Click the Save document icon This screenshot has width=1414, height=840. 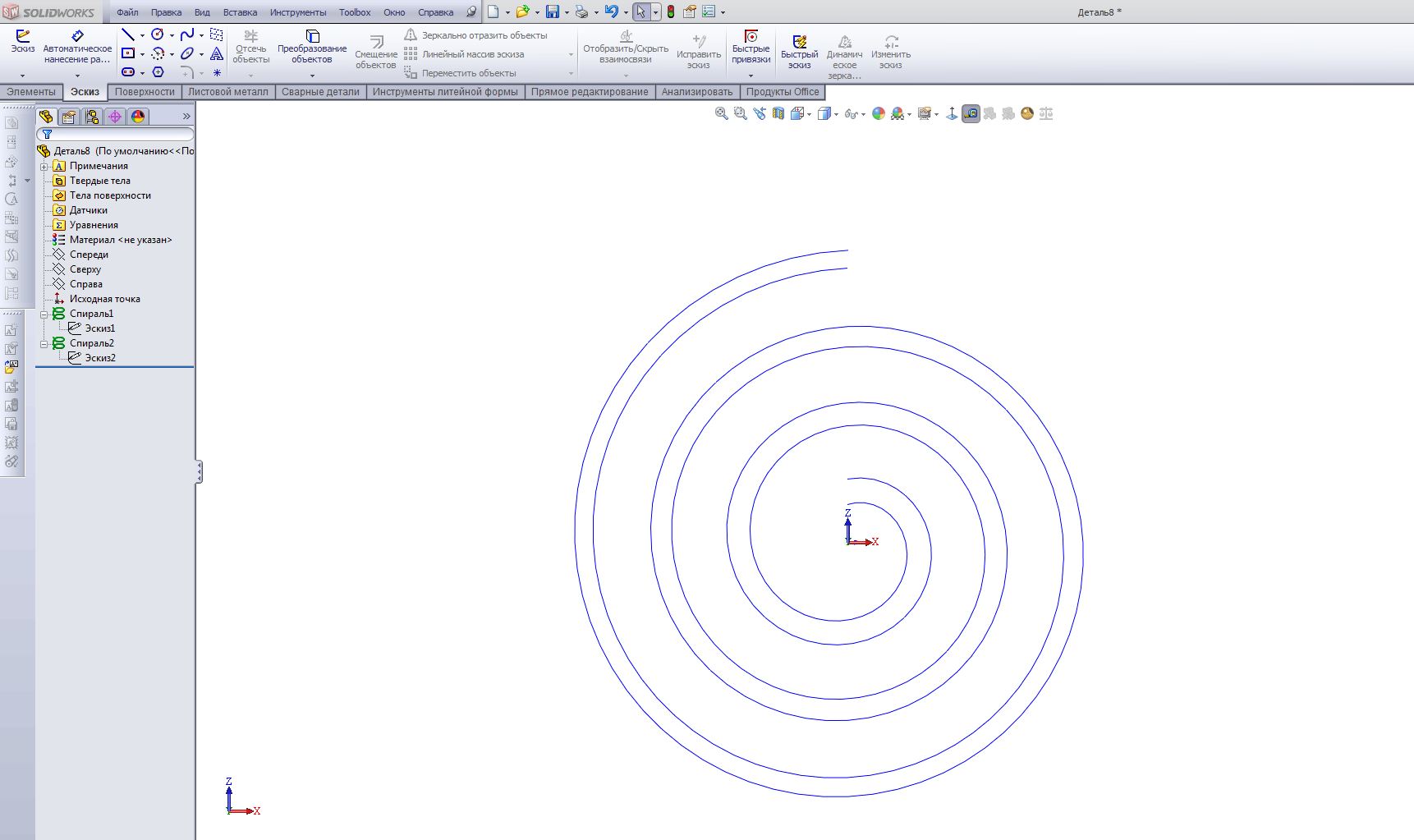point(553,11)
